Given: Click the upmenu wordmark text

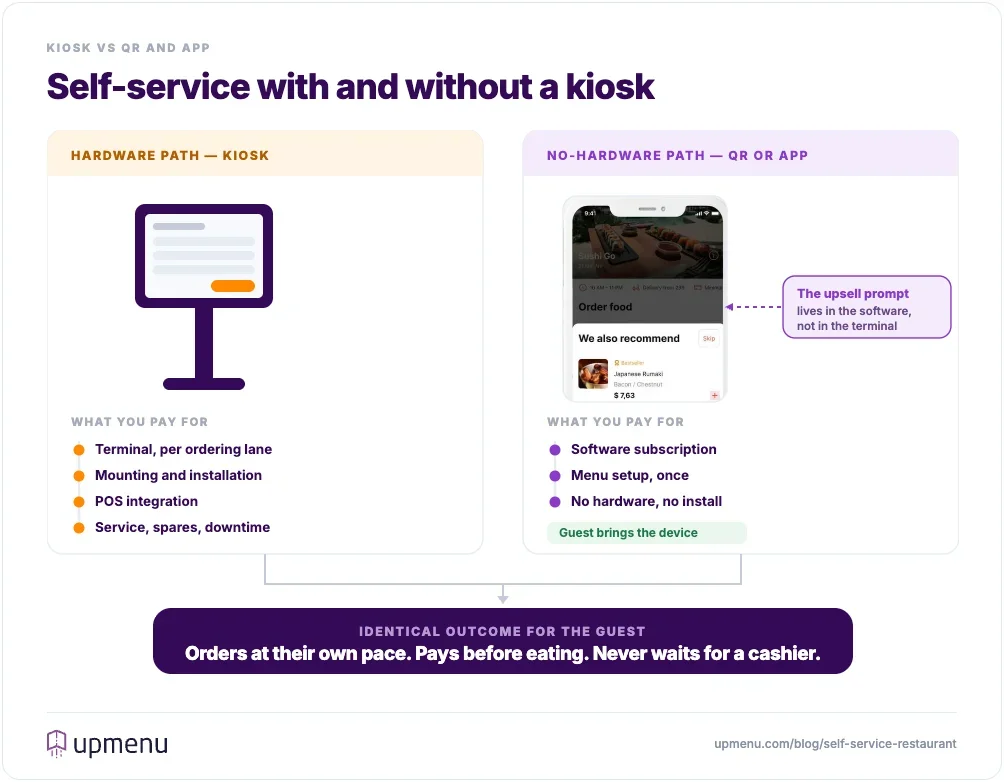Looking at the screenshot, I should pos(120,744).
